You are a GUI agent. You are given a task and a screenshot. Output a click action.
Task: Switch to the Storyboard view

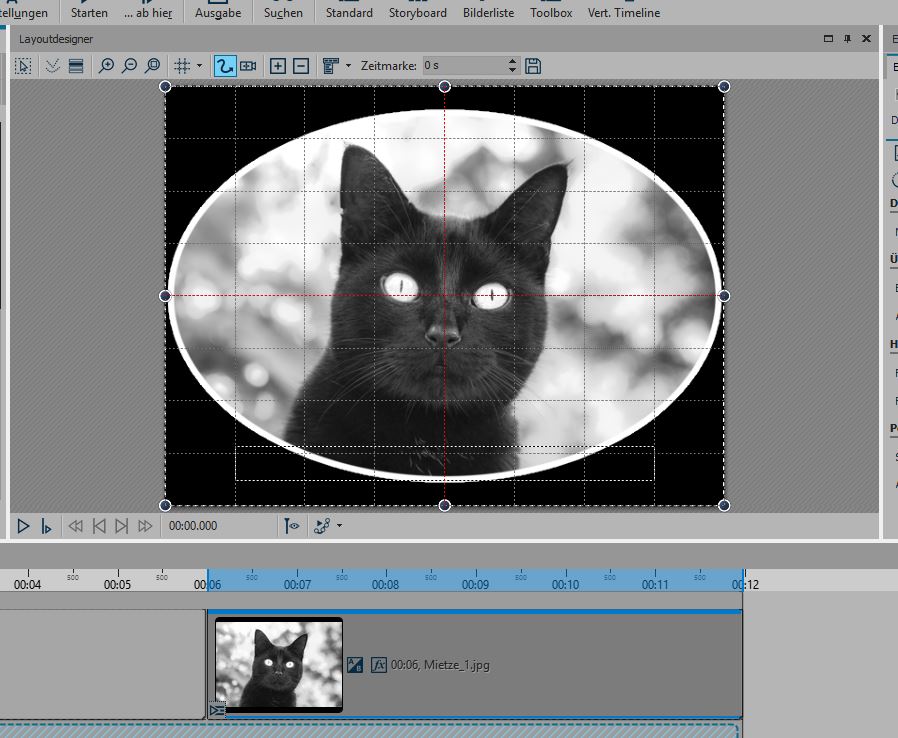click(x=417, y=13)
